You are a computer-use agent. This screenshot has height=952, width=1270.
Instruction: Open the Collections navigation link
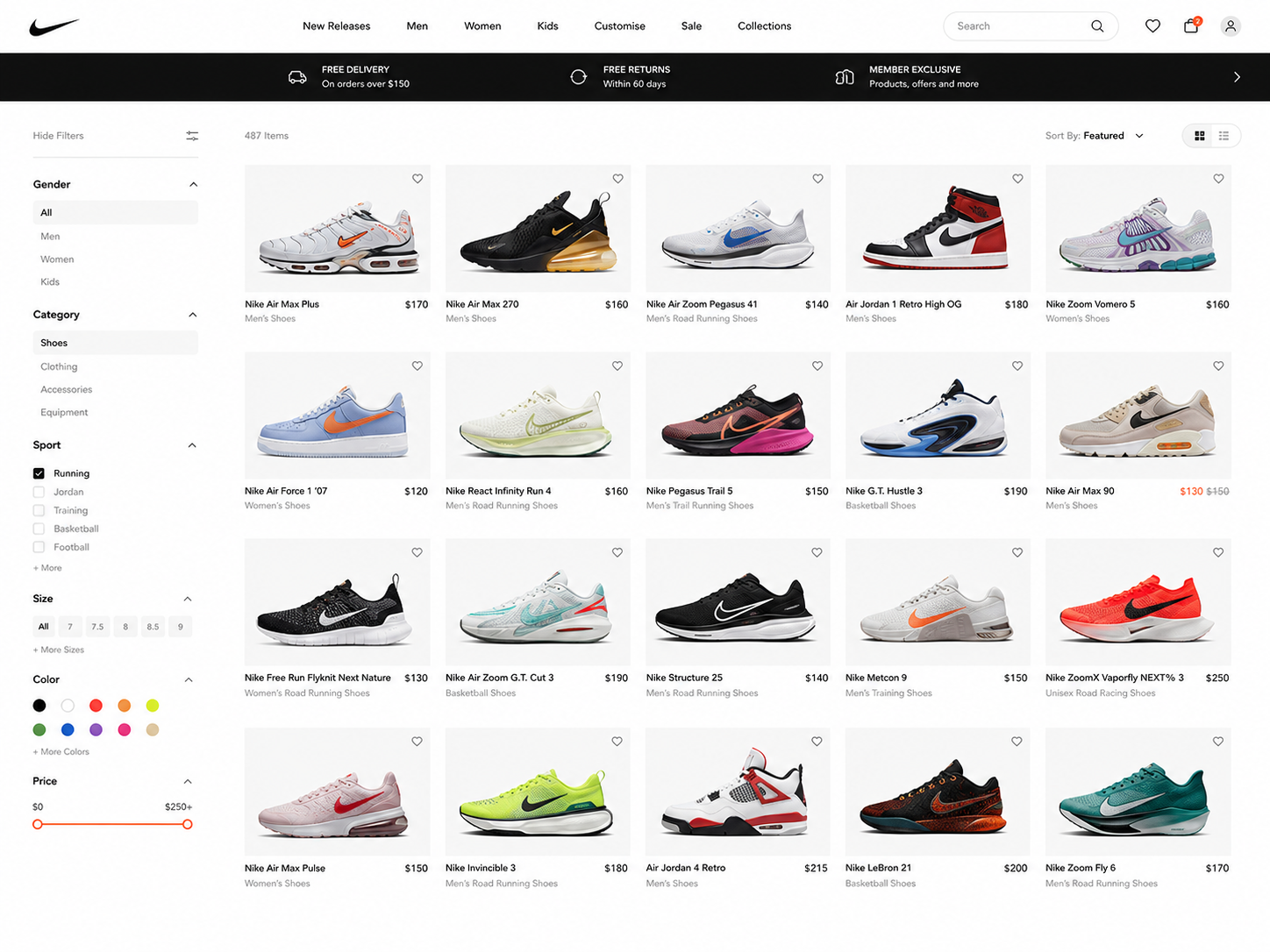pyautogui.click(x=765, y=26)
